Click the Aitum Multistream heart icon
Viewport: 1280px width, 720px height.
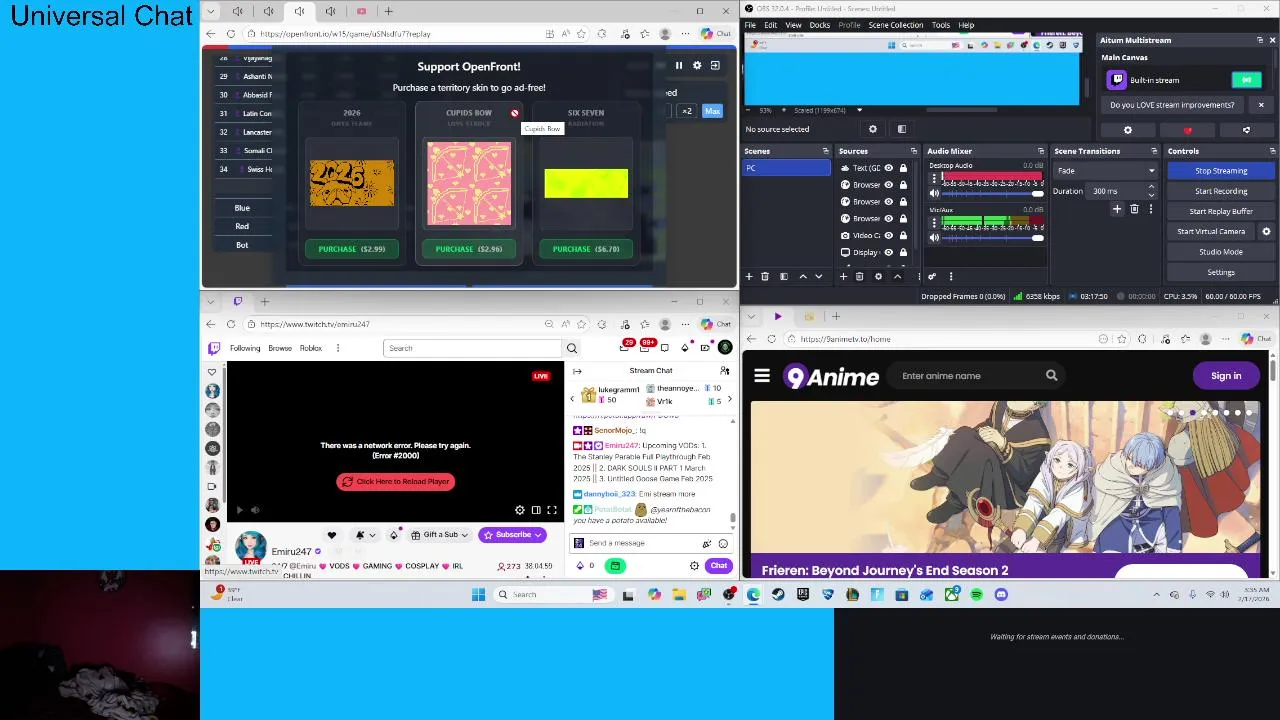[1187, 130]
